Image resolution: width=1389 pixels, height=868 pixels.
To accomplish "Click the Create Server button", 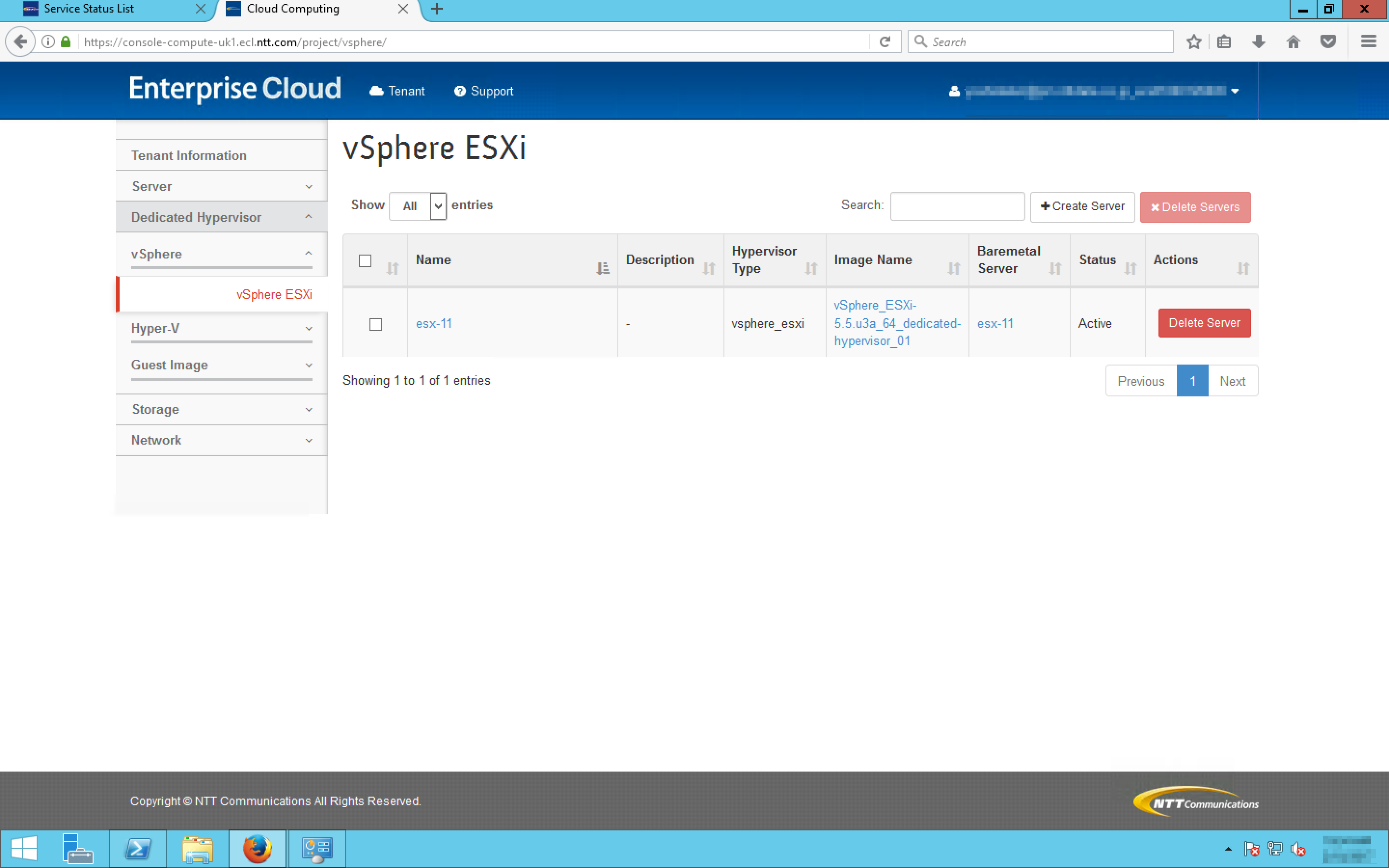I will click(x=1082, y=206).
